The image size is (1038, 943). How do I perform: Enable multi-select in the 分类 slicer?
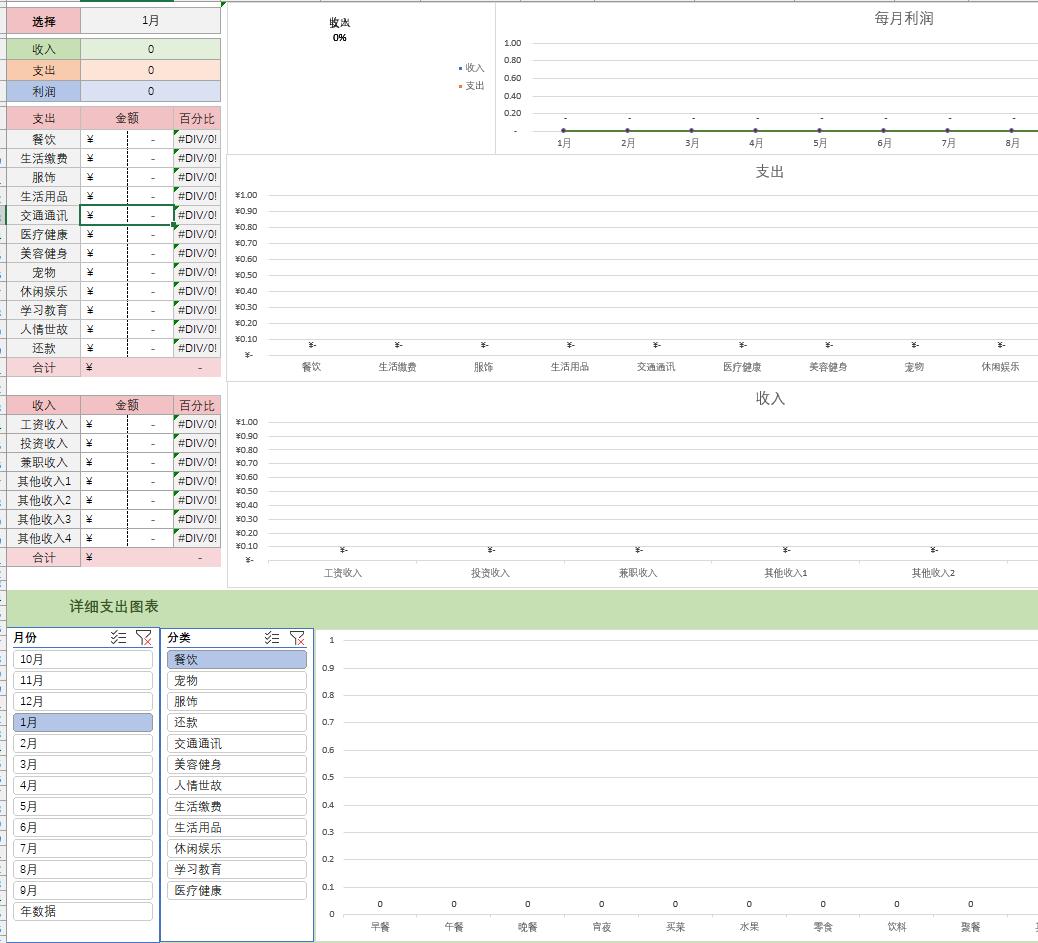272,637
